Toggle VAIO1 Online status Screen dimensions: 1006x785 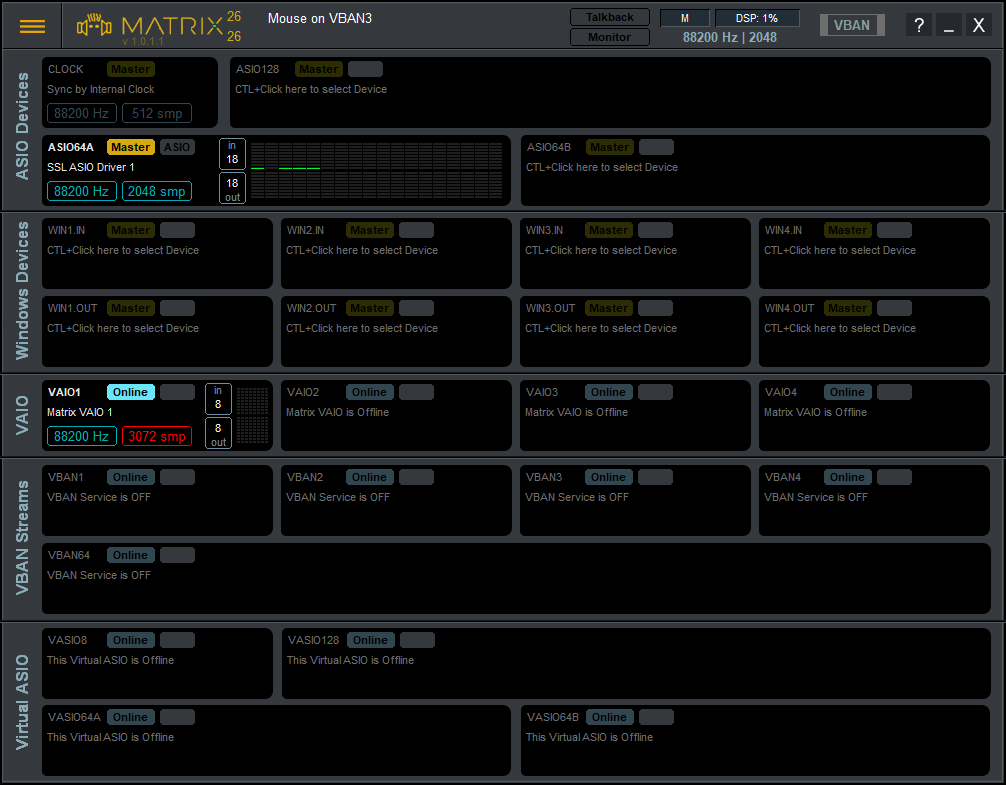131,391
